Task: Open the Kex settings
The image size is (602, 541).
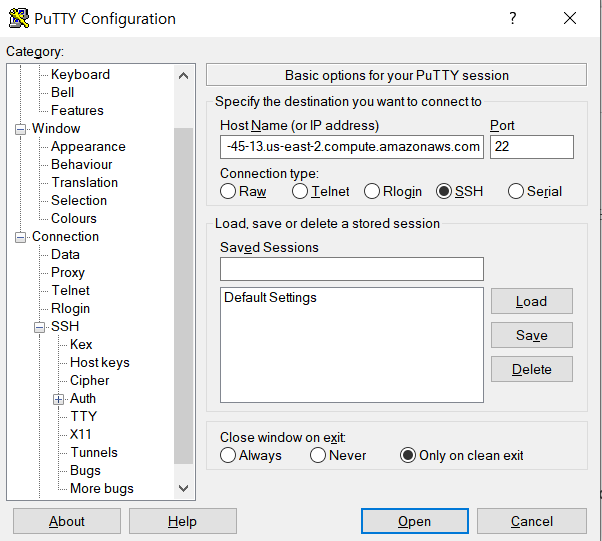Action: (x=81, y=344)
